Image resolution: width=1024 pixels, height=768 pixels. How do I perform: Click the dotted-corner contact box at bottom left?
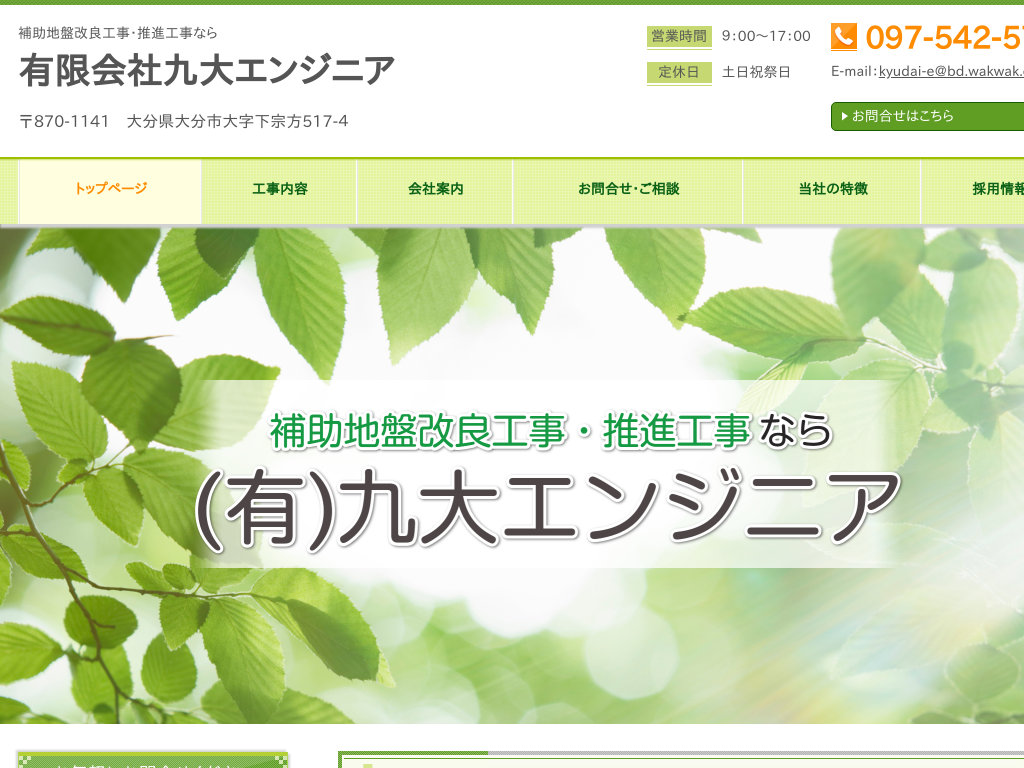[155, 762]
